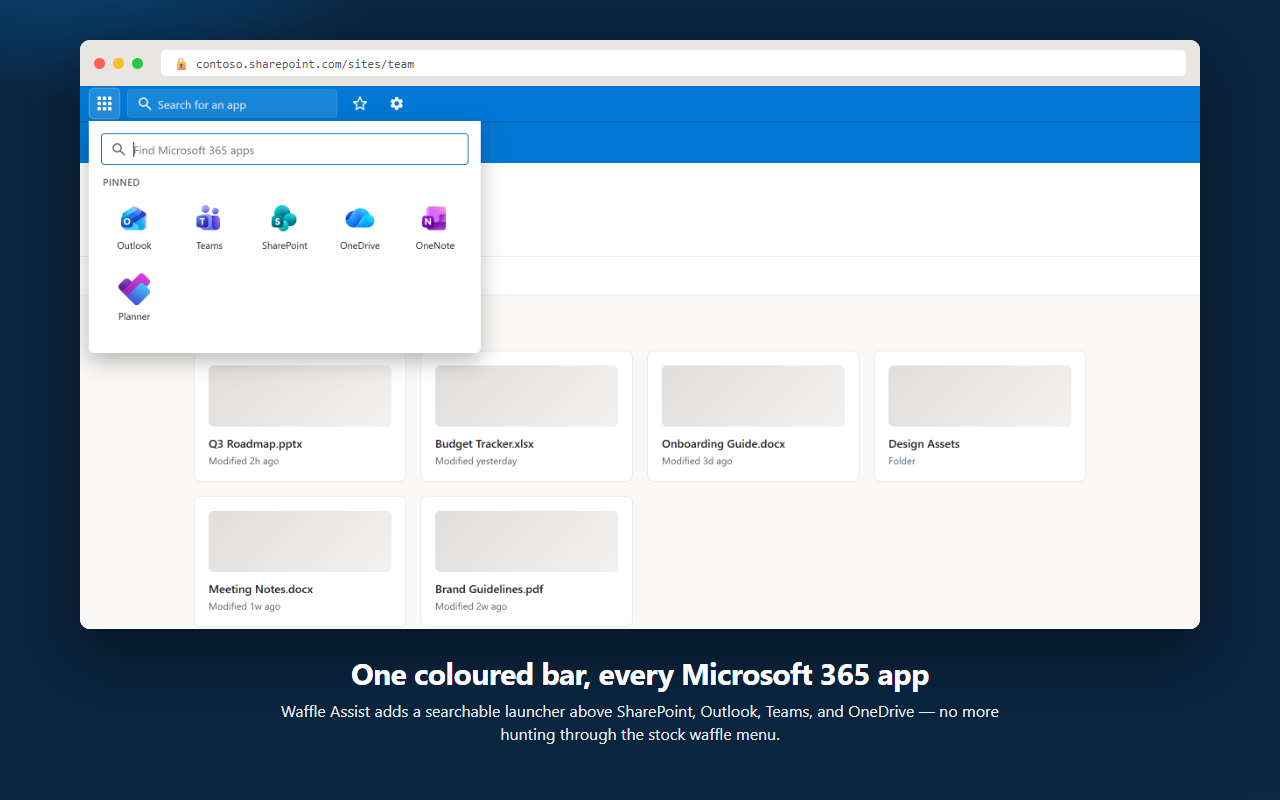Click the green maximize window button

point(137,63)
